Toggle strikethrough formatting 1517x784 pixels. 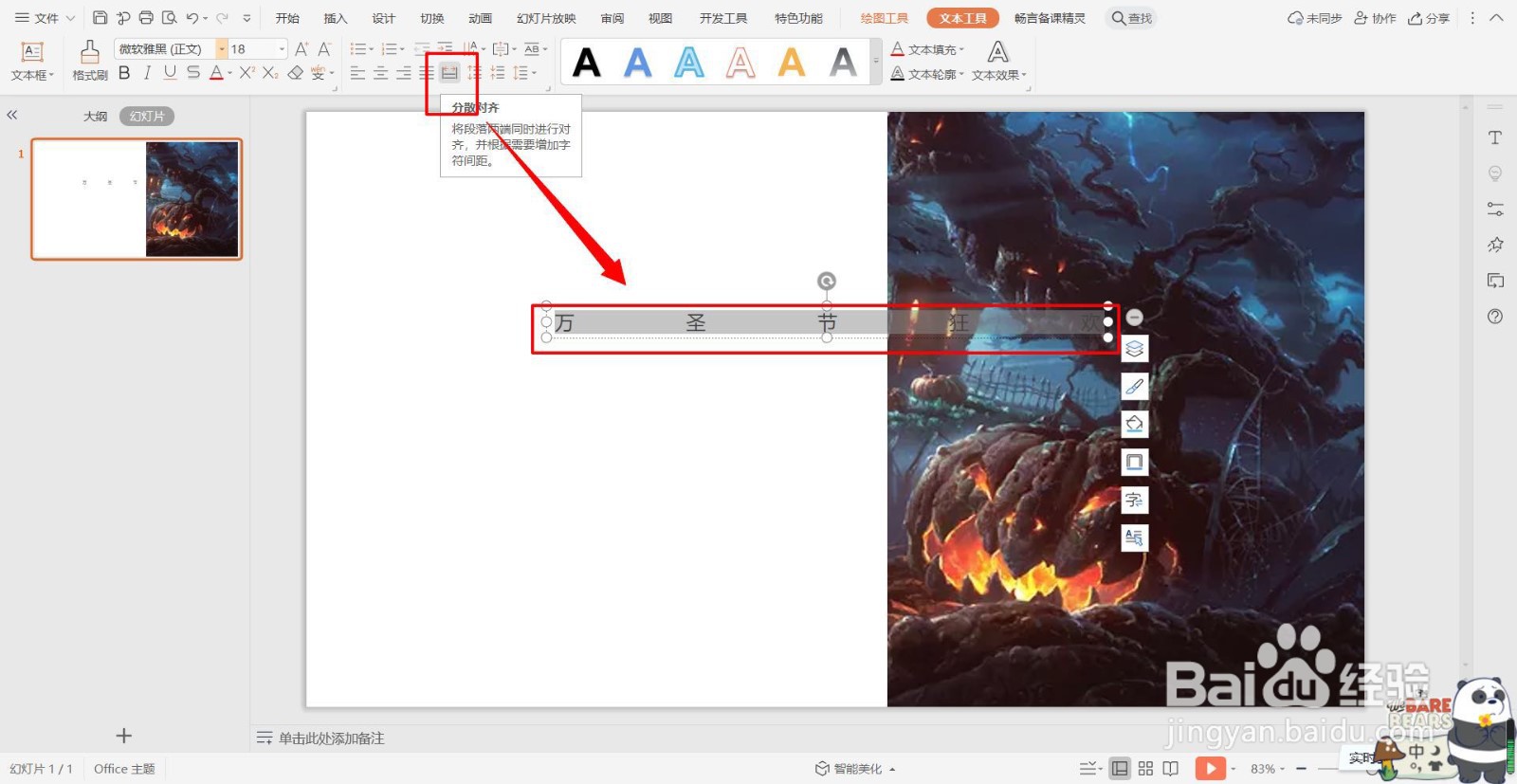click(192, 73)
